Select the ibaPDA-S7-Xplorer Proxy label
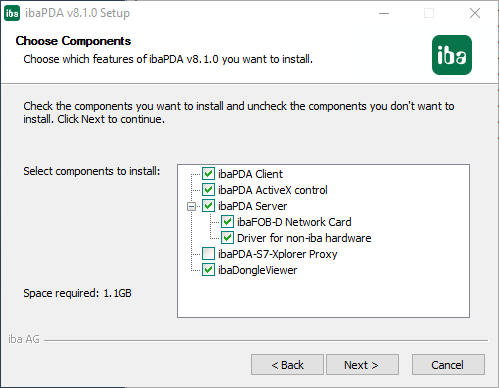Viewport: 499px width, 388px height. click(x=278, y=254)
